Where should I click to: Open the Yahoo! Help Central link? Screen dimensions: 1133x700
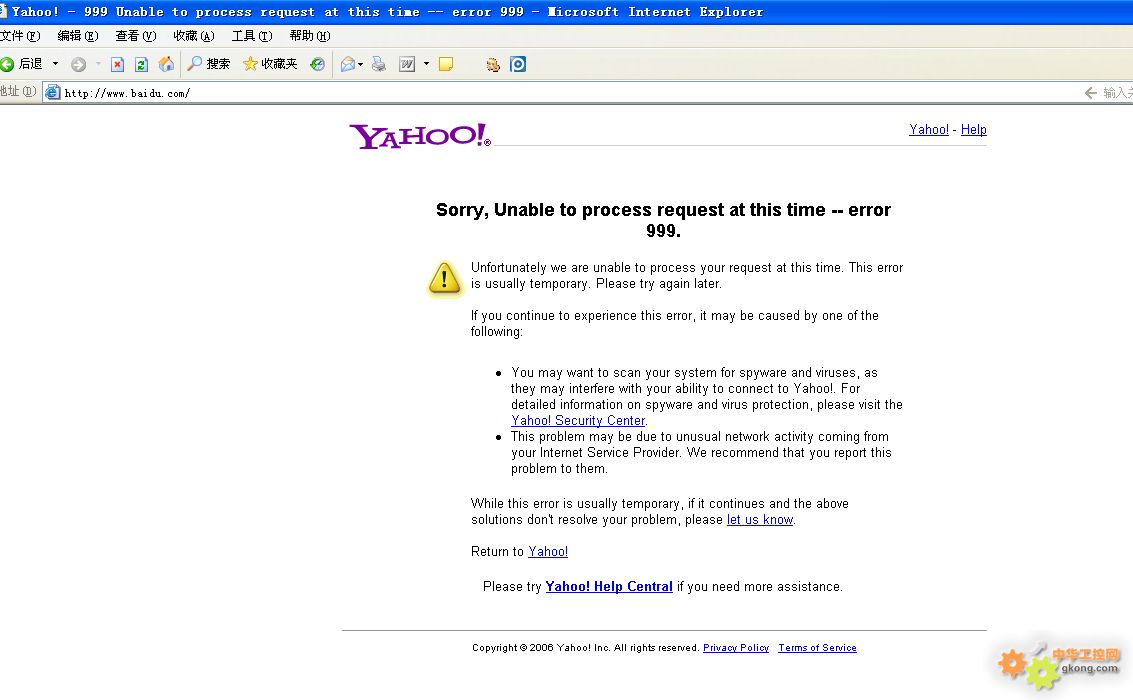coord(608,587)
